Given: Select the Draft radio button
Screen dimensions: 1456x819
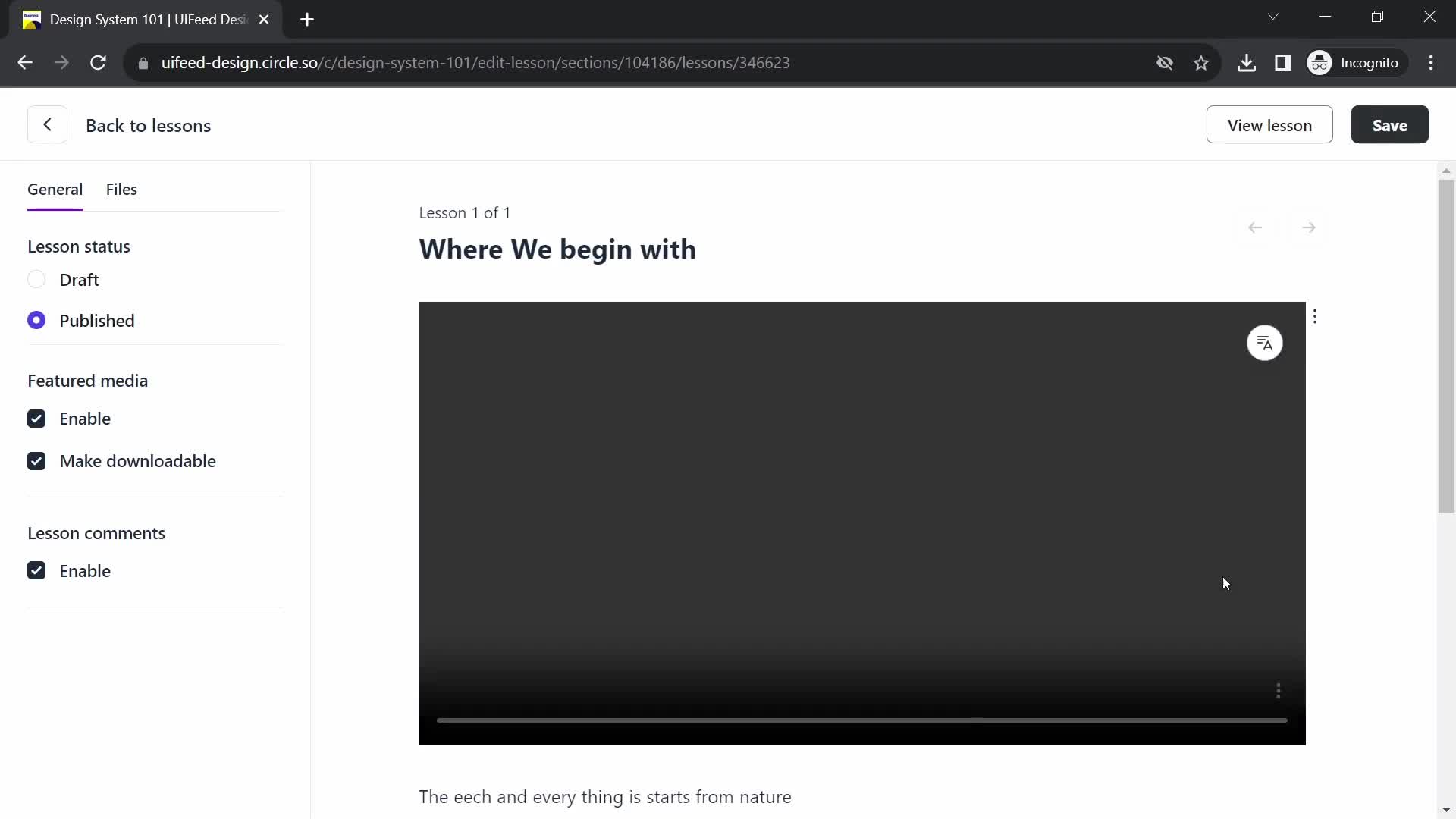Looking at the screenshot, I should coord(36,280).
